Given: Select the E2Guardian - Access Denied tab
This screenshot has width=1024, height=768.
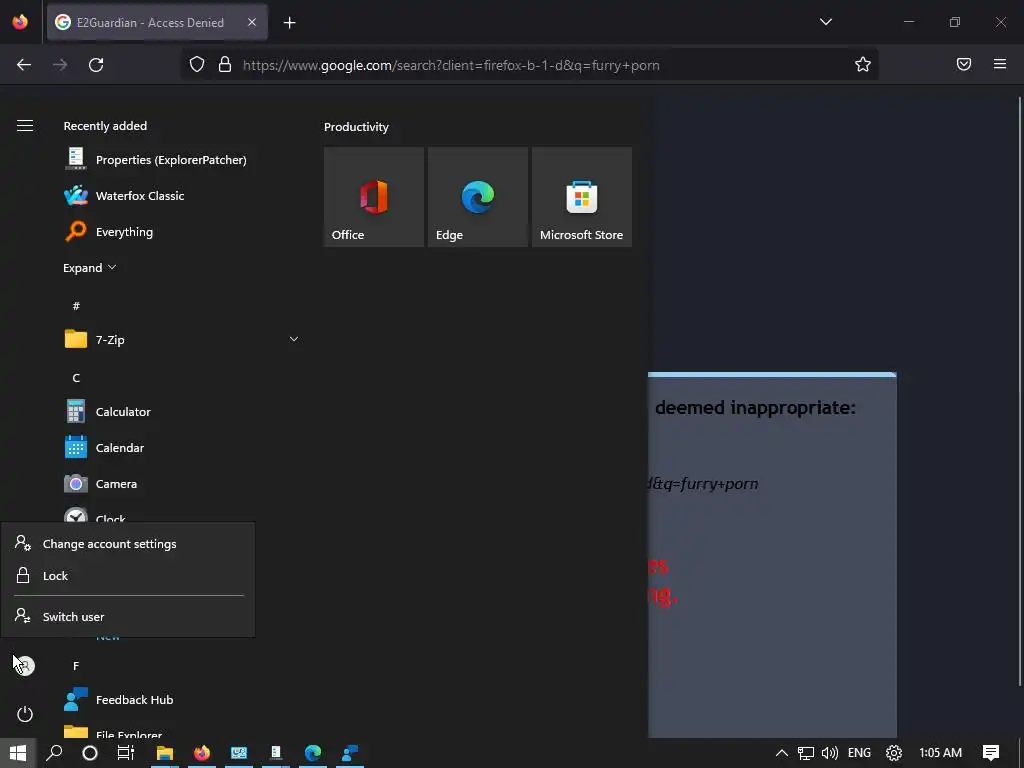Looking at the screenshot, I should tap(157, 23).
